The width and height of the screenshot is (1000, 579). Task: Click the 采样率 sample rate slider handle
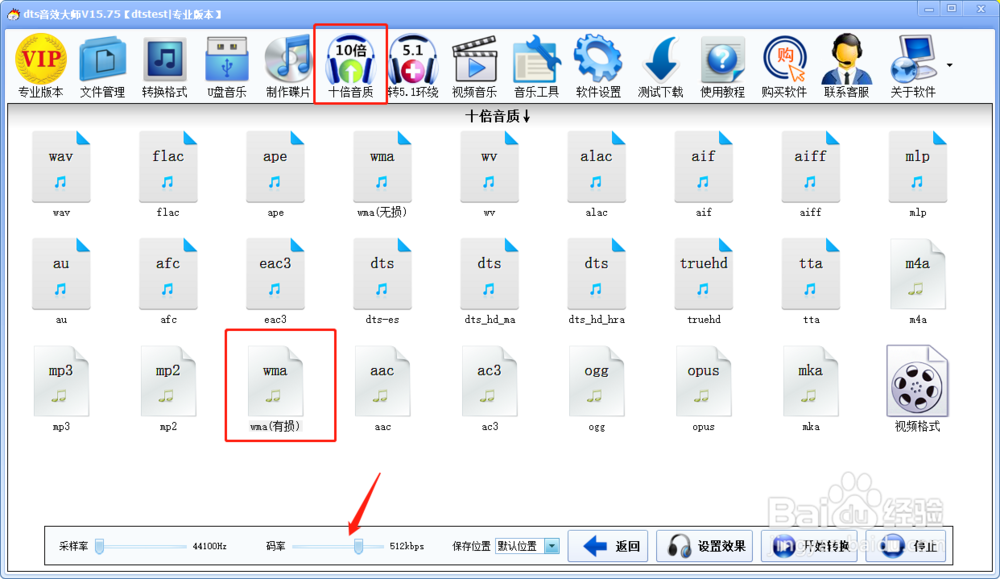[99, 546]
